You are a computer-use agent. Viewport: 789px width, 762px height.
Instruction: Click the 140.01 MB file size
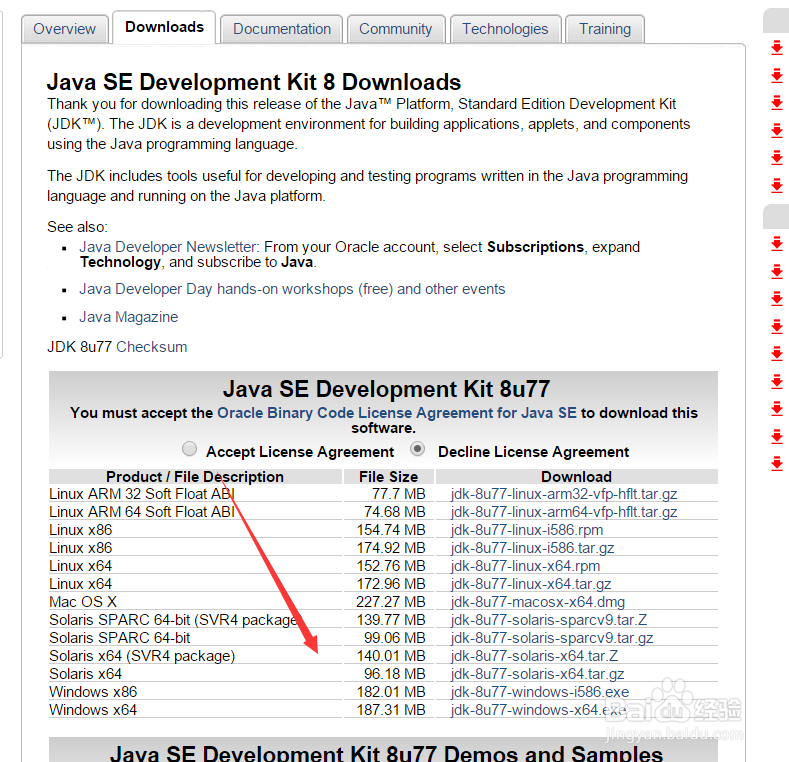point(391,656)
